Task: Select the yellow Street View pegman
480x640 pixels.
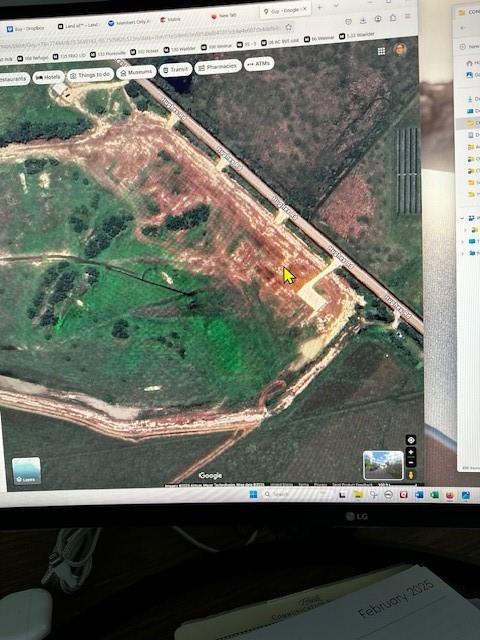Action: [411, 475]
